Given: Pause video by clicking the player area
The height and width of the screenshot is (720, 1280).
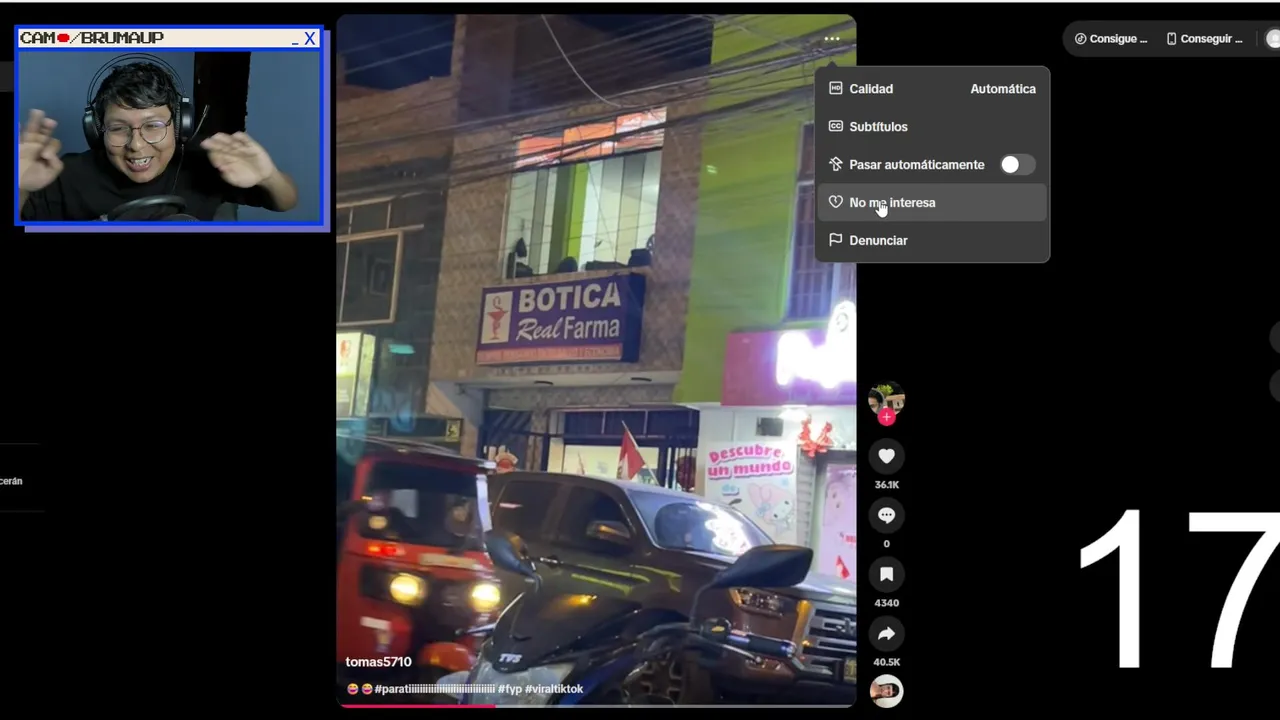Looking at the screenshot, I should (596, 360).
